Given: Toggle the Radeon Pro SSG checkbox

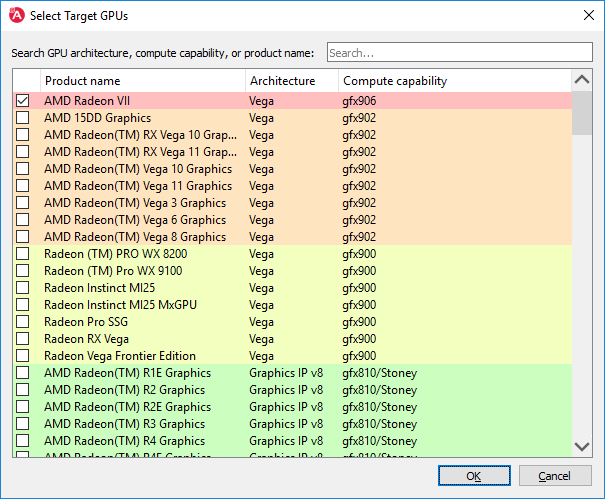Looking at the screenshot, I should pyautogui.click(x=23, y=322).
